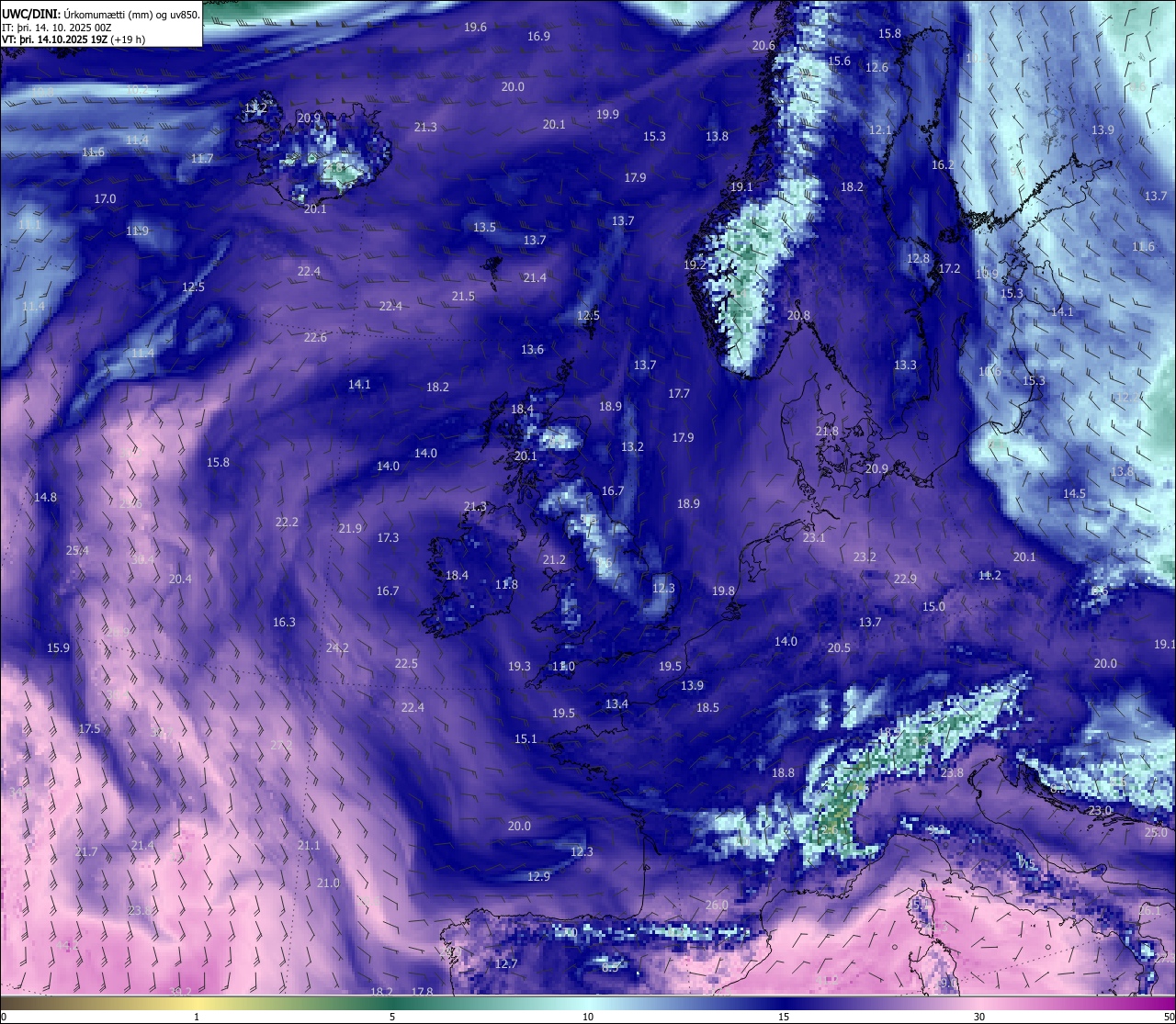Click the map value 19.9
Image resolution: width=1176 pixels, height=1024 pixels.
[x=607, y=115]
